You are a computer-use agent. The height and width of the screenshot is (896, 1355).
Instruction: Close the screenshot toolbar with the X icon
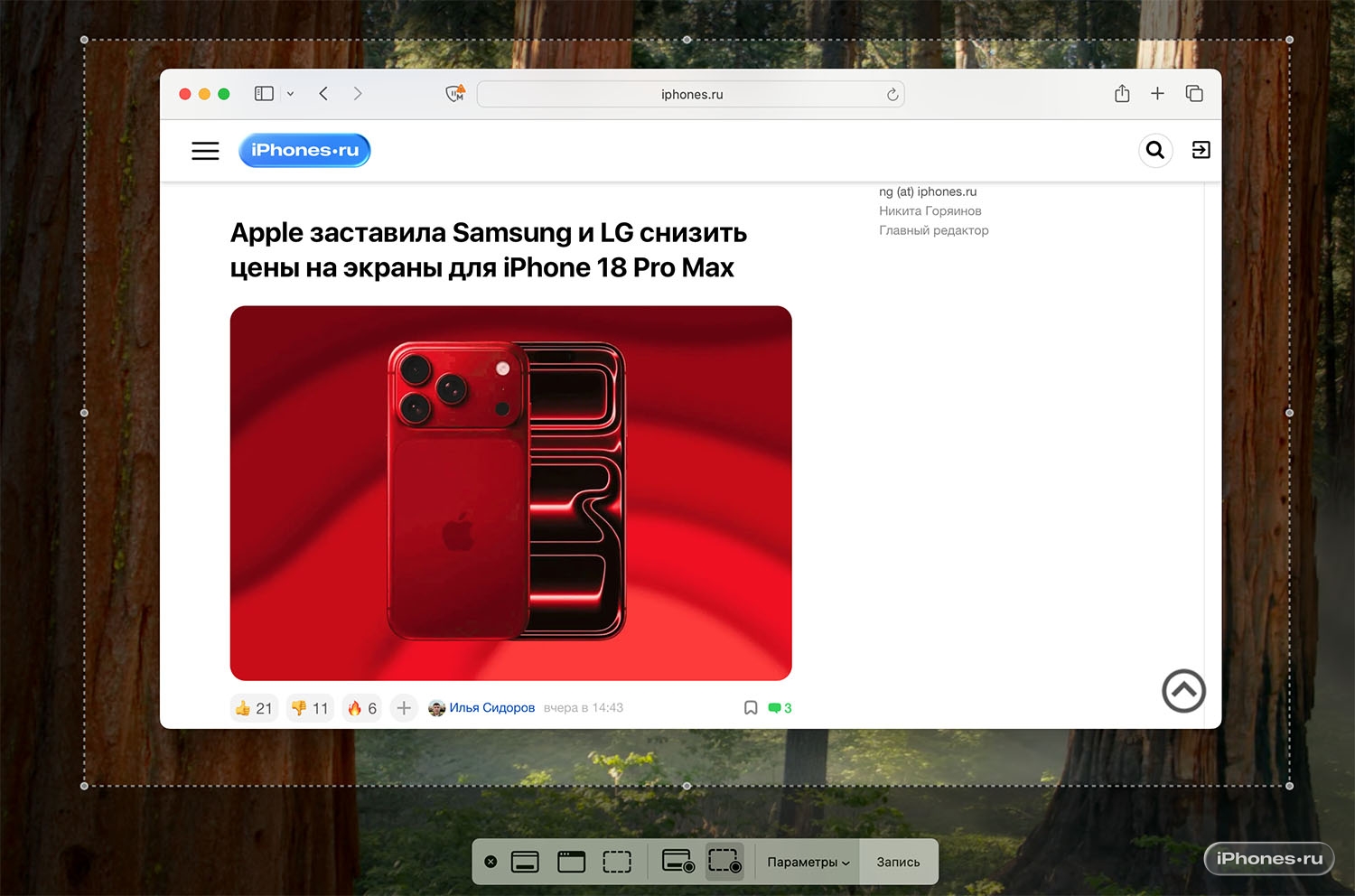(x=491, y=862)
